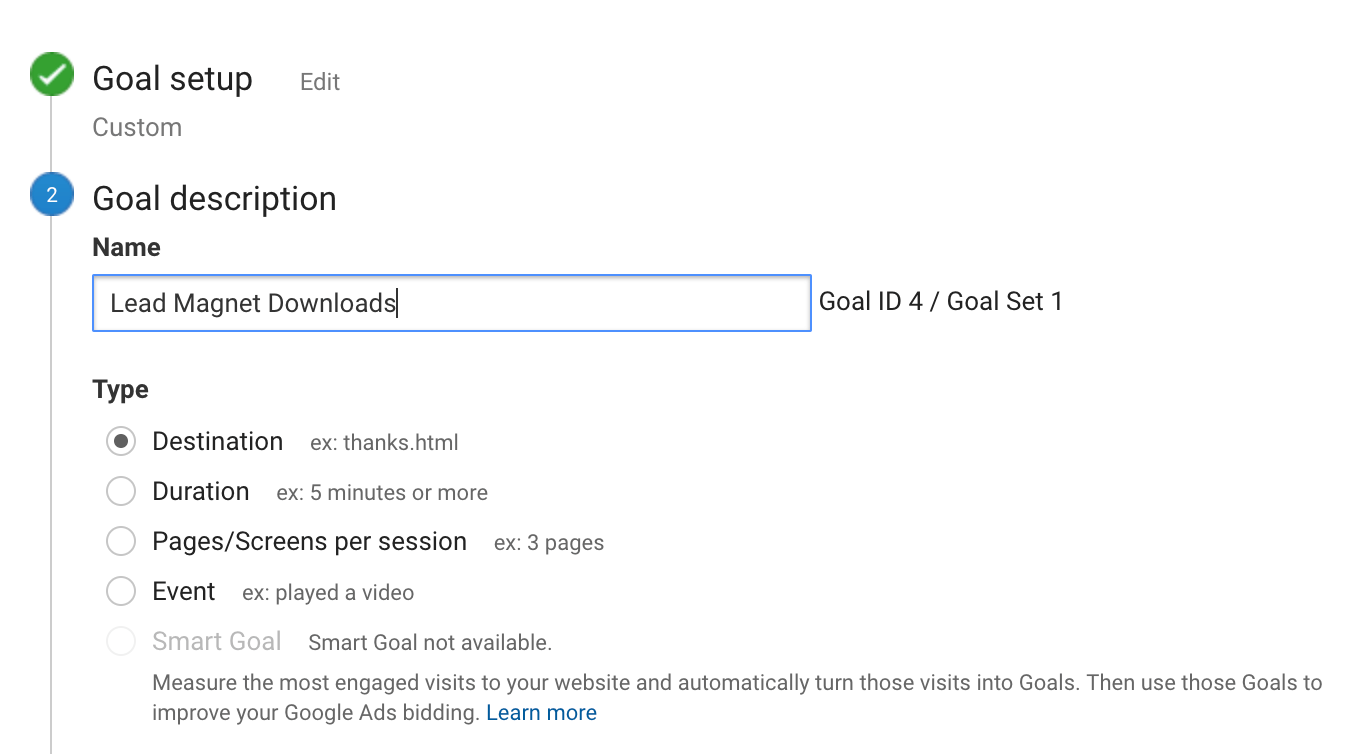Screen dimensions: 1354x754
Task: Follow the Learn more link
Action: [541, 713]
